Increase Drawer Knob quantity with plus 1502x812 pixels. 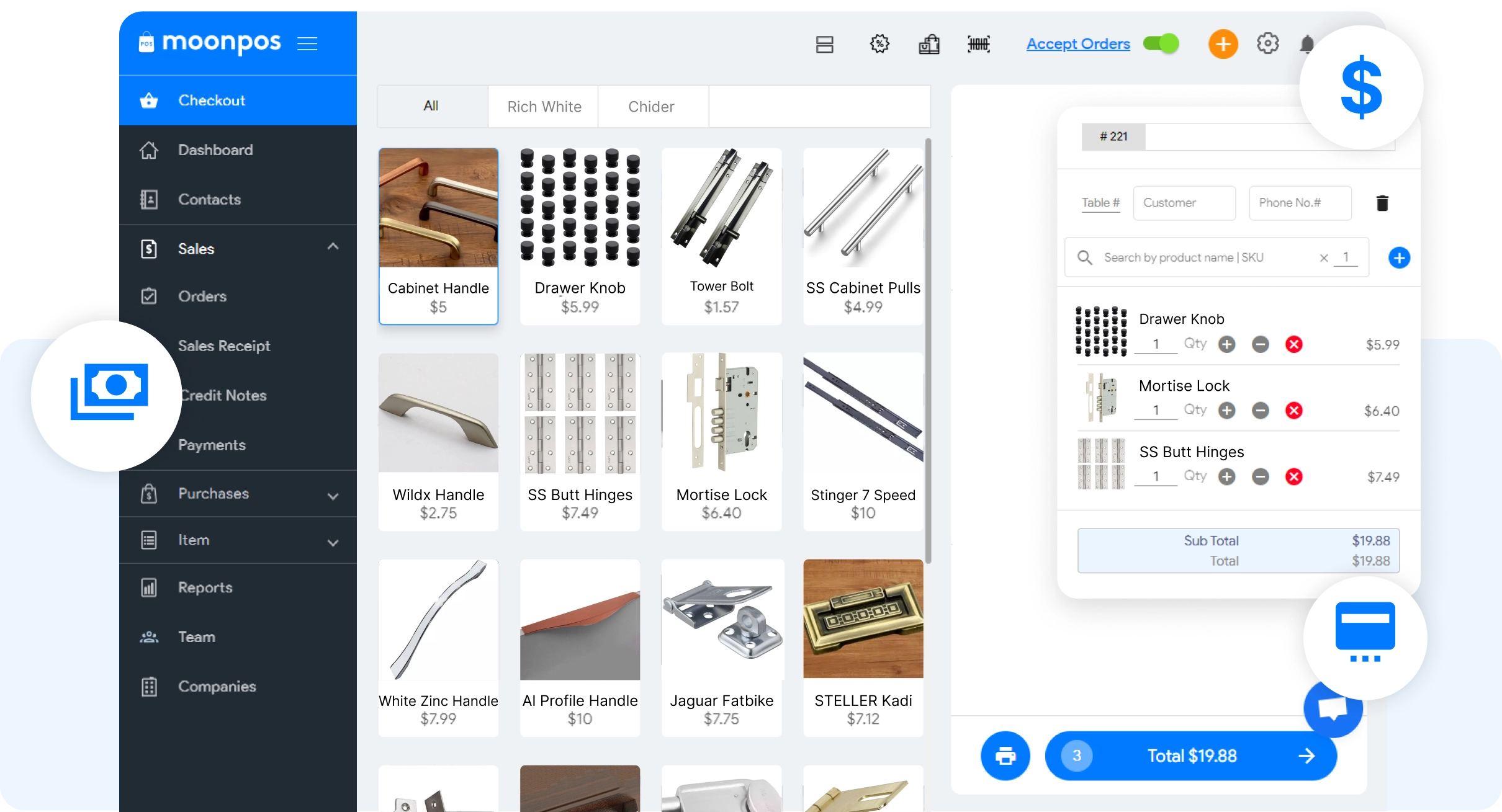[1226, 344]
